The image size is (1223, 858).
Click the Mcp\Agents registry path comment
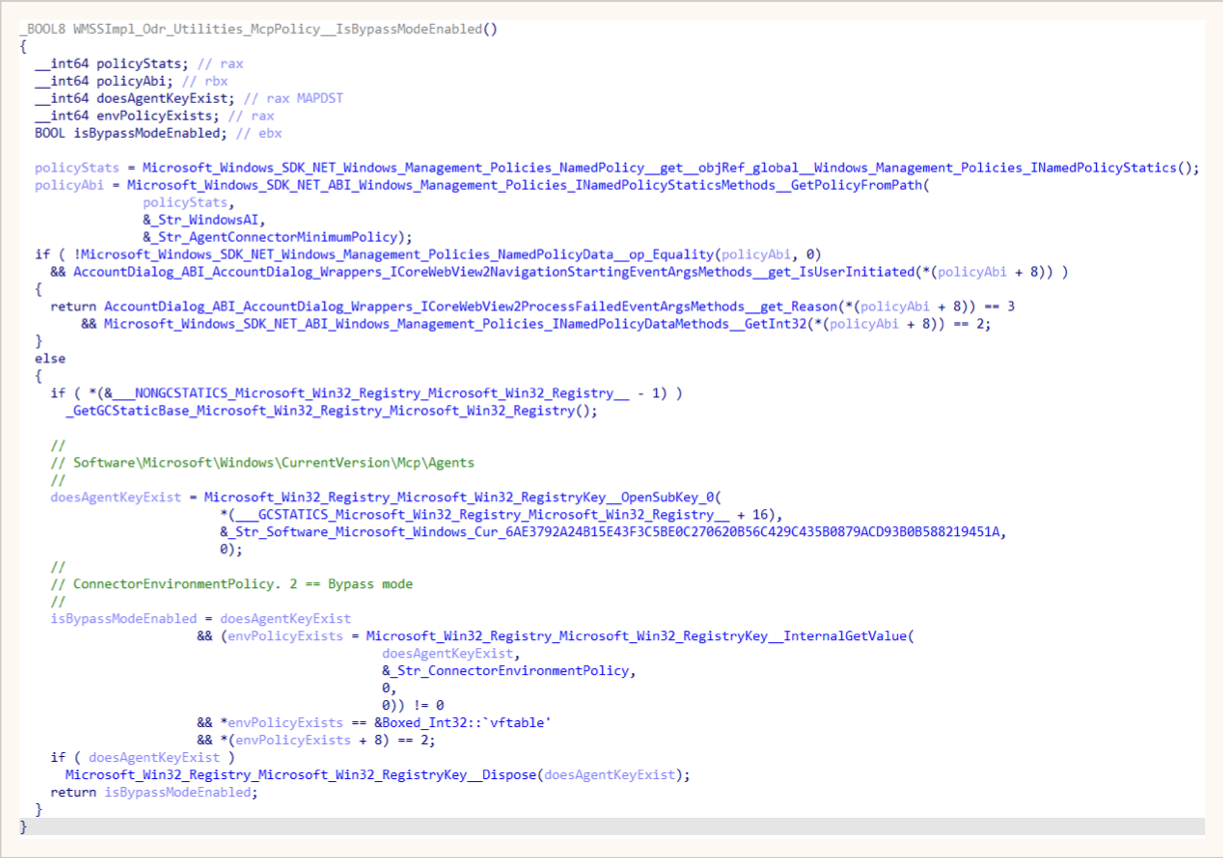[x=274, y=462]
